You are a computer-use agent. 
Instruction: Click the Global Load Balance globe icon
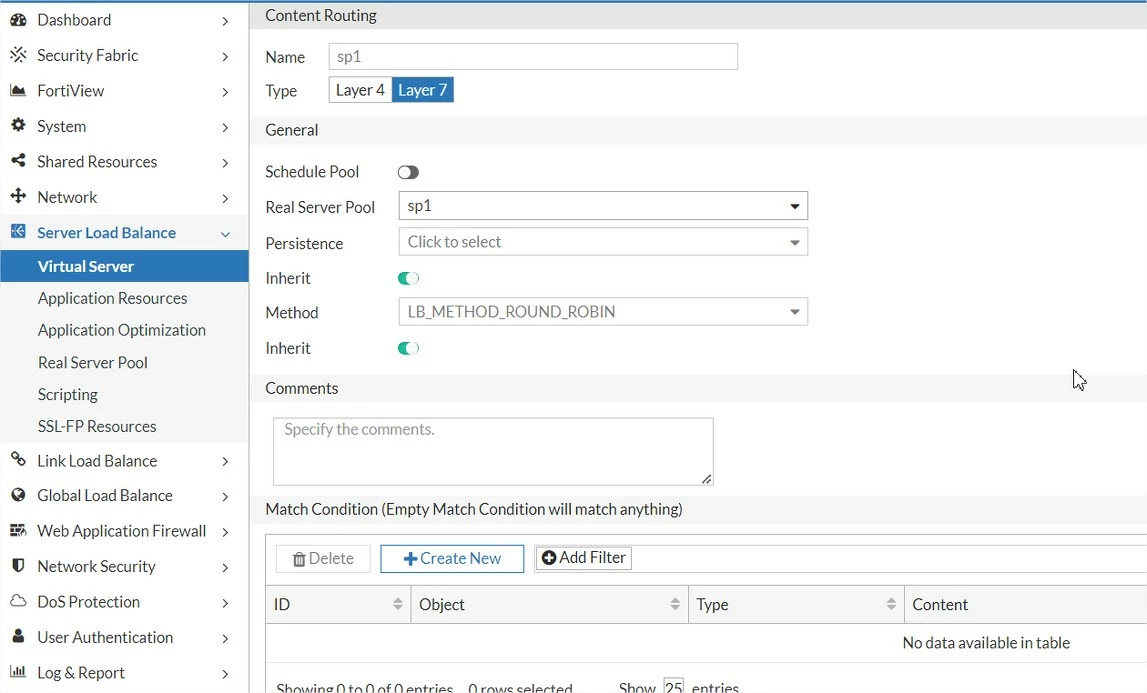pyautogui.click(x=18, y=495)
